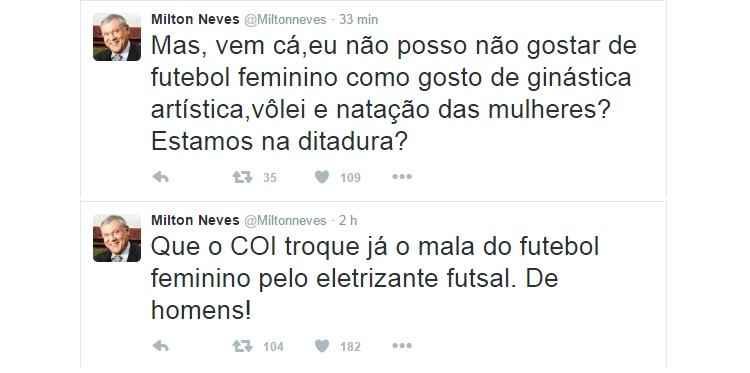Reply to the 'Que o COI troque' tweet

[161, 346]
